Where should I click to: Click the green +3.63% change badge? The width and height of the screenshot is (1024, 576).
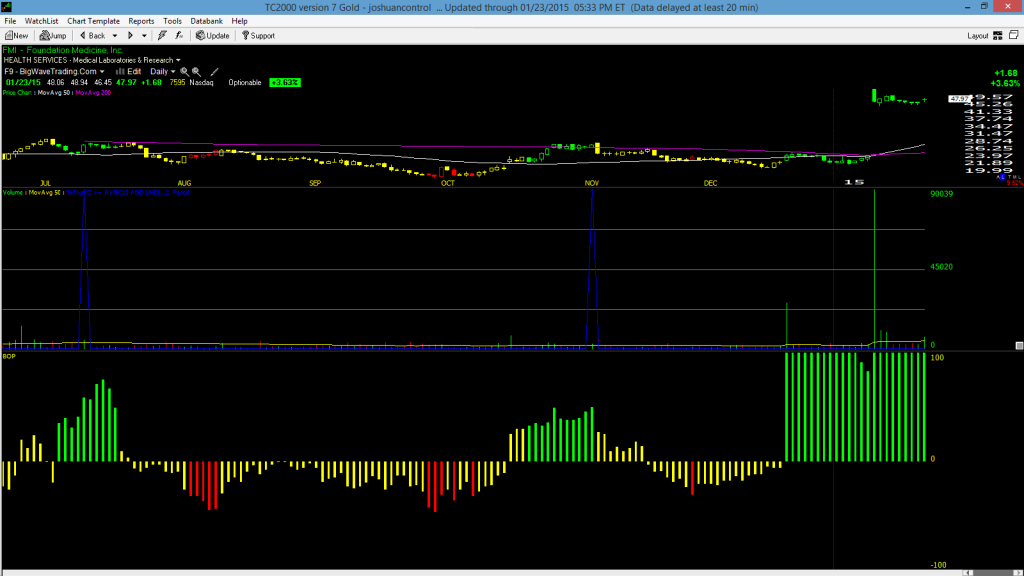coord(285,83)
